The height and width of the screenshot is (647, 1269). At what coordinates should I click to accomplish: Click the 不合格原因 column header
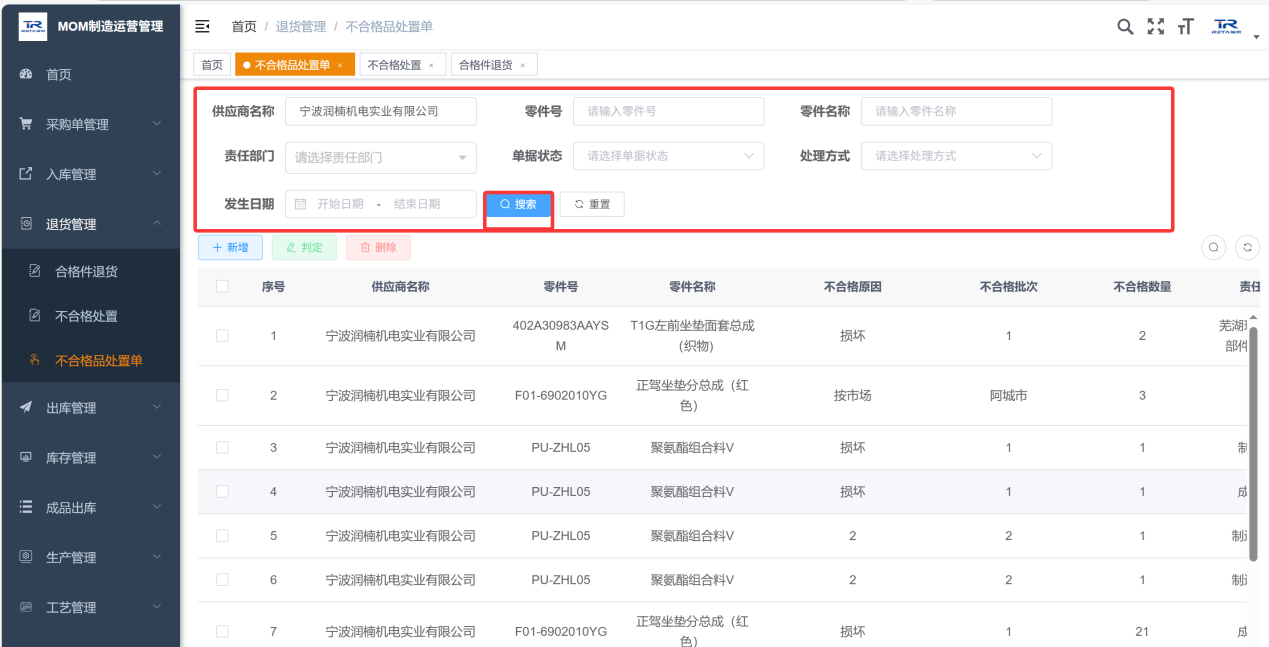(852, 287)
